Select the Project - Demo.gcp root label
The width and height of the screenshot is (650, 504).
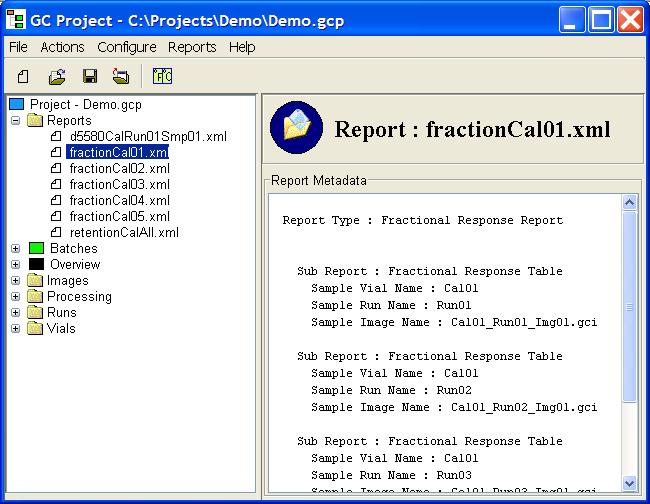(x=86, y=104)
